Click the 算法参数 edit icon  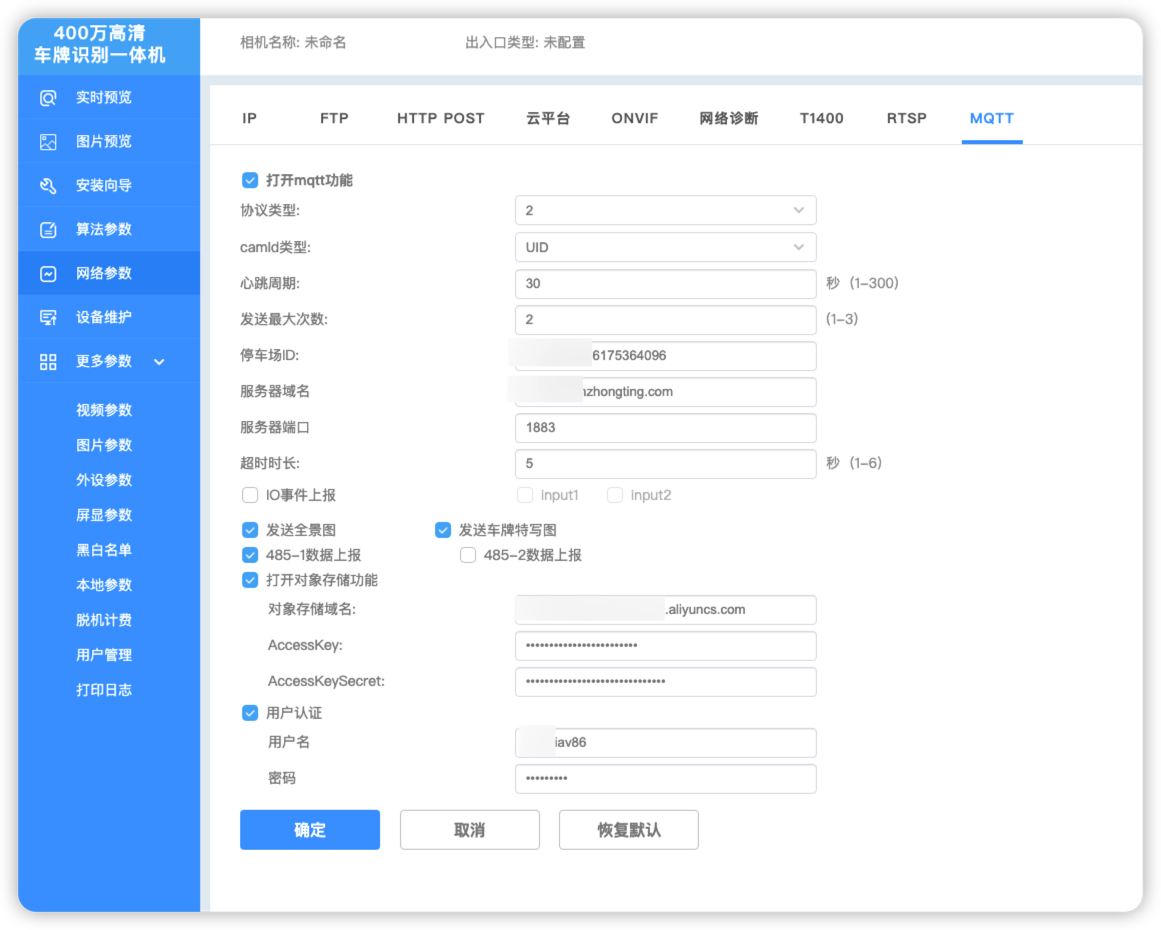click(x=48, y=230)
